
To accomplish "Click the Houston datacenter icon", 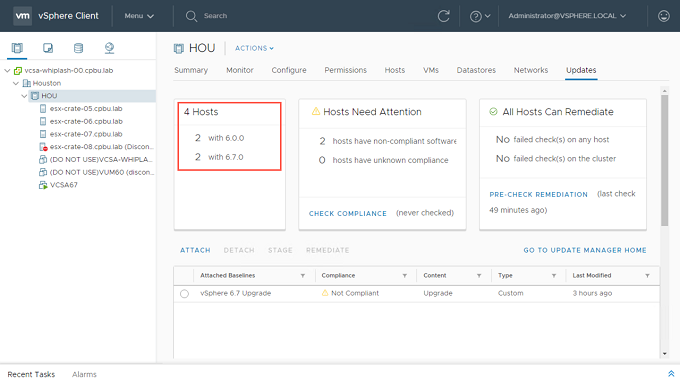I will coord(26,83).
